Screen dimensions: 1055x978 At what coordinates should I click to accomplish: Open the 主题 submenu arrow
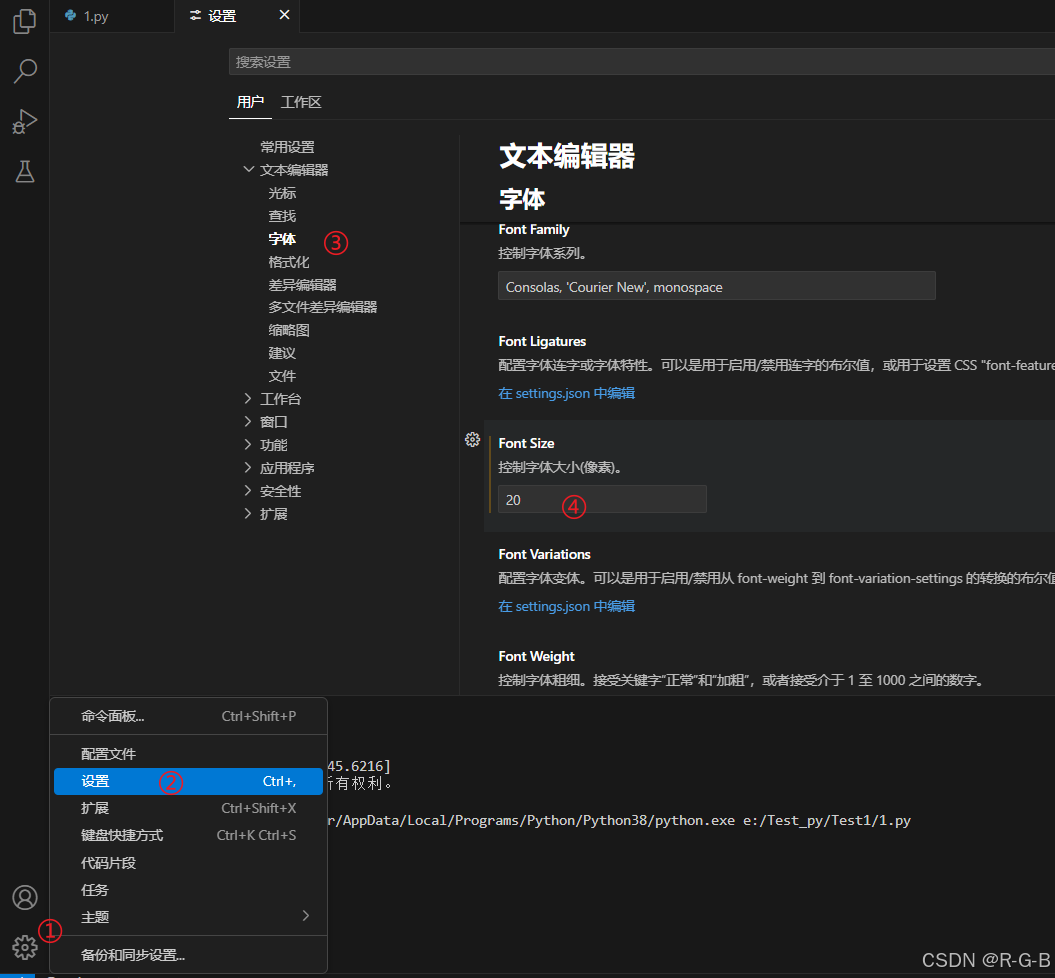(x=305, y=915)
